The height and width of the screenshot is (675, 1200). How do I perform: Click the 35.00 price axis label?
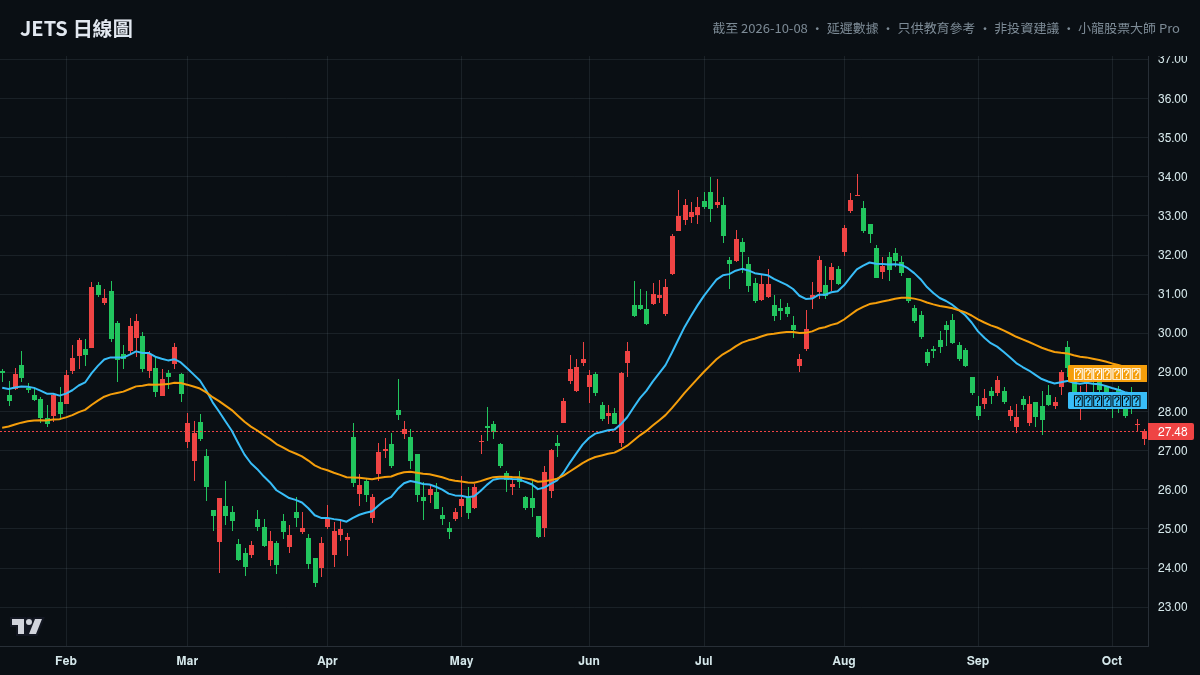click(x=1172, y=137)
